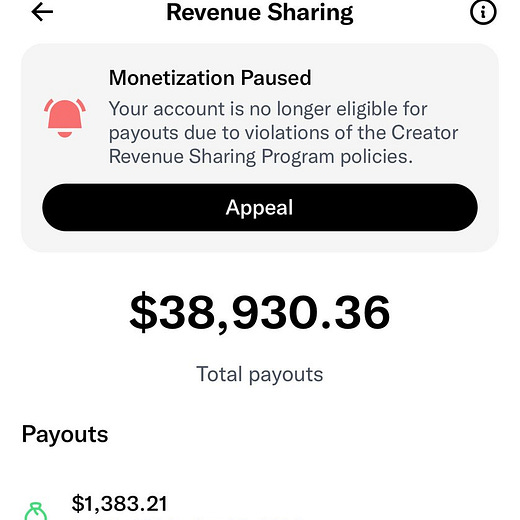Open the info icon beside Revenue Sharing
Viewport: 520px width, 520px height.
pos(483,12)
